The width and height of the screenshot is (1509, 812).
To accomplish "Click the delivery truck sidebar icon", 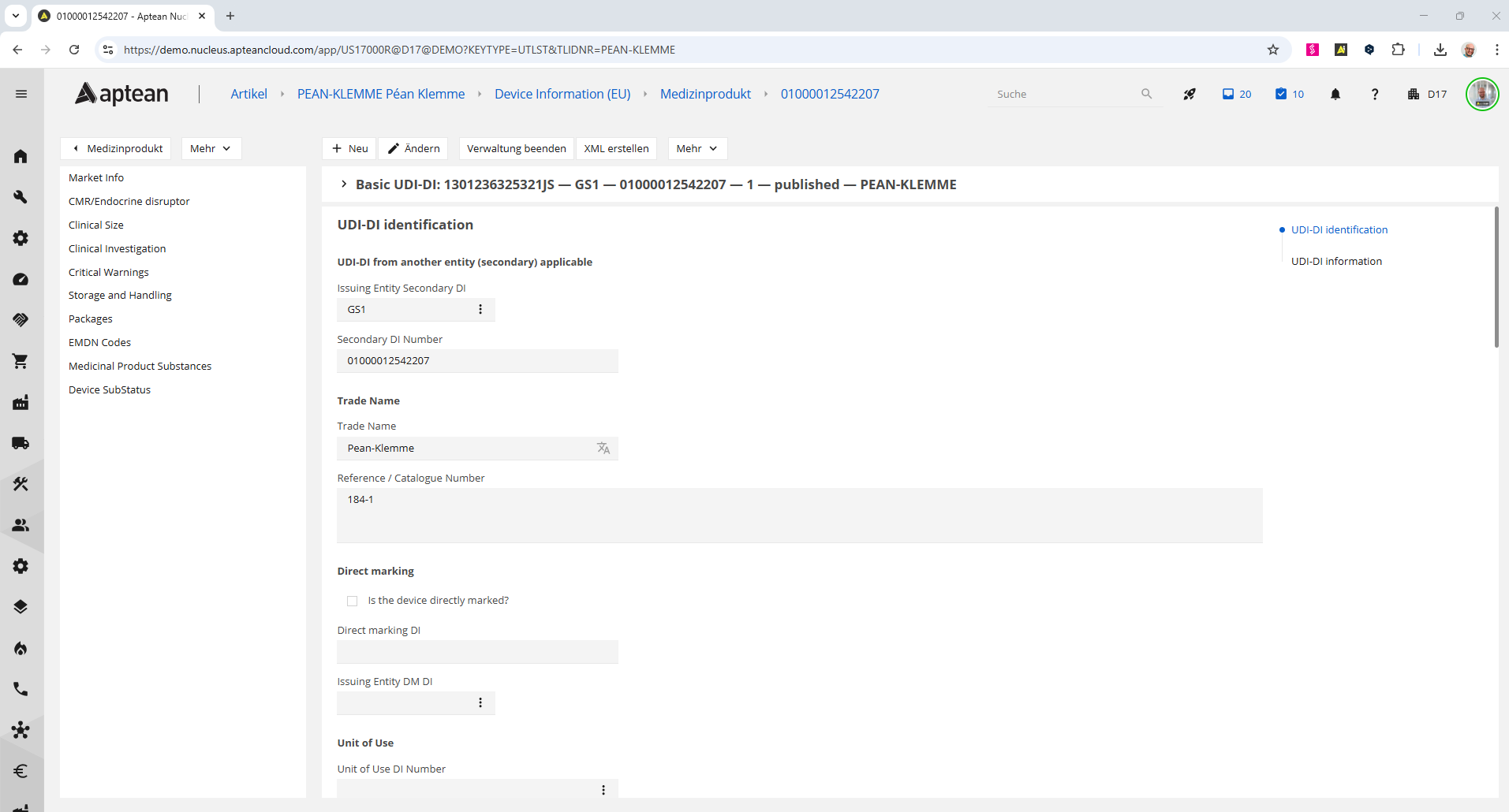I will (21, 443).
